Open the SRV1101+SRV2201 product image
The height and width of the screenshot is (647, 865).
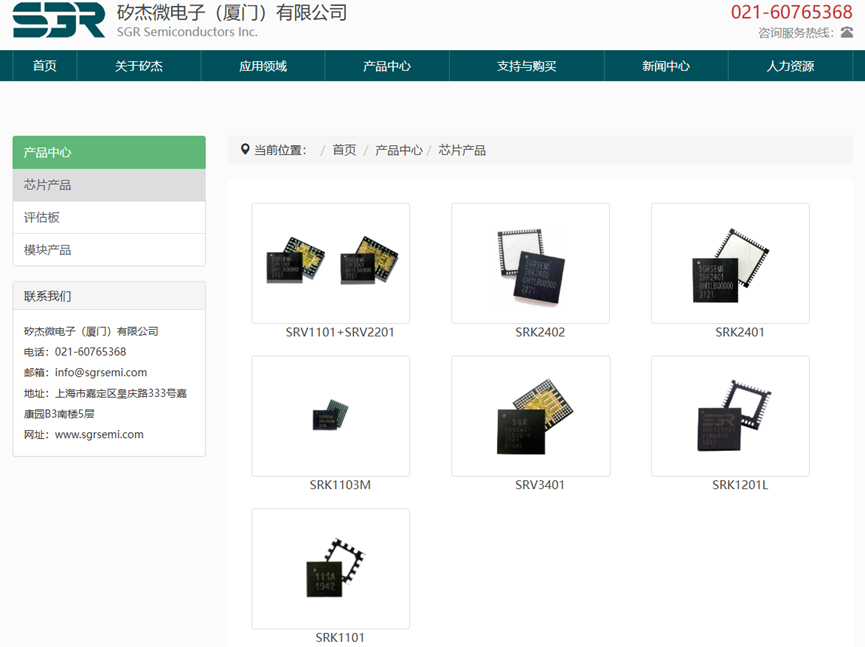(330, 263)
